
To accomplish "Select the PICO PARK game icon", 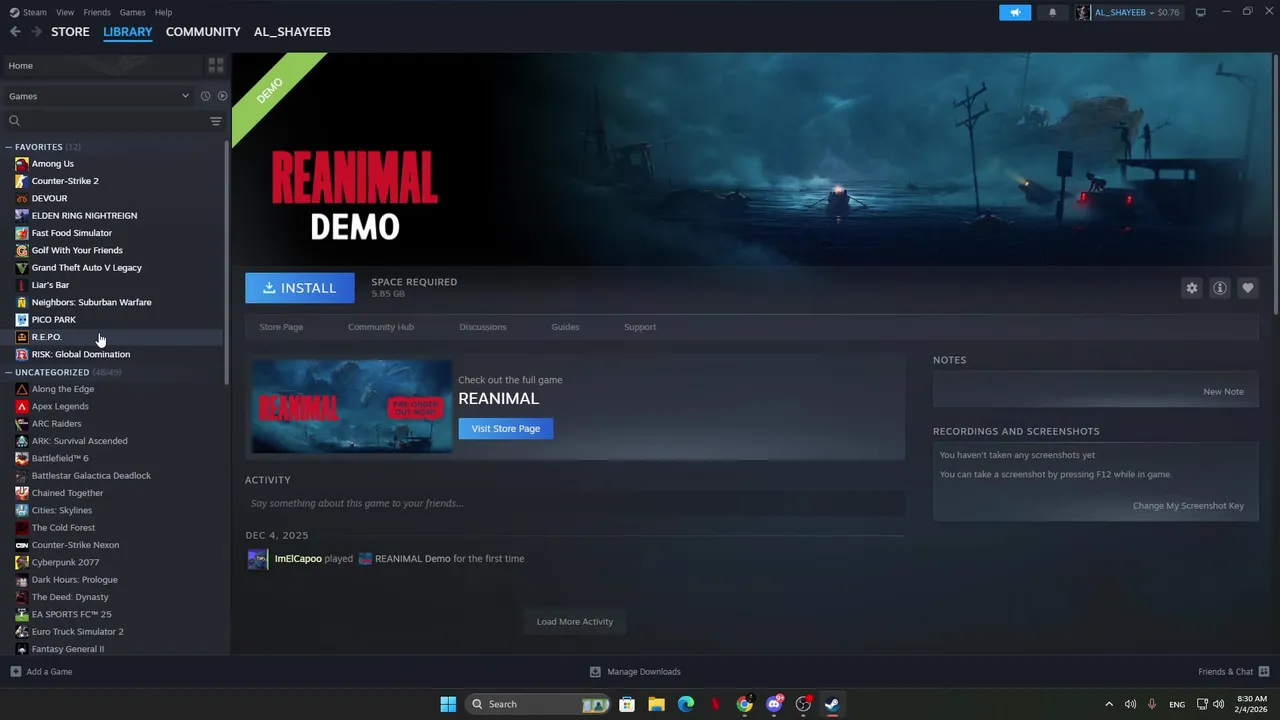I will point(22,320).
